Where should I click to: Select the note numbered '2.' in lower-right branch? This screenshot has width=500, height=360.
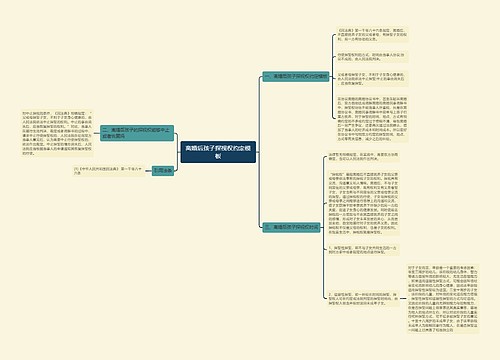[363, 299]
